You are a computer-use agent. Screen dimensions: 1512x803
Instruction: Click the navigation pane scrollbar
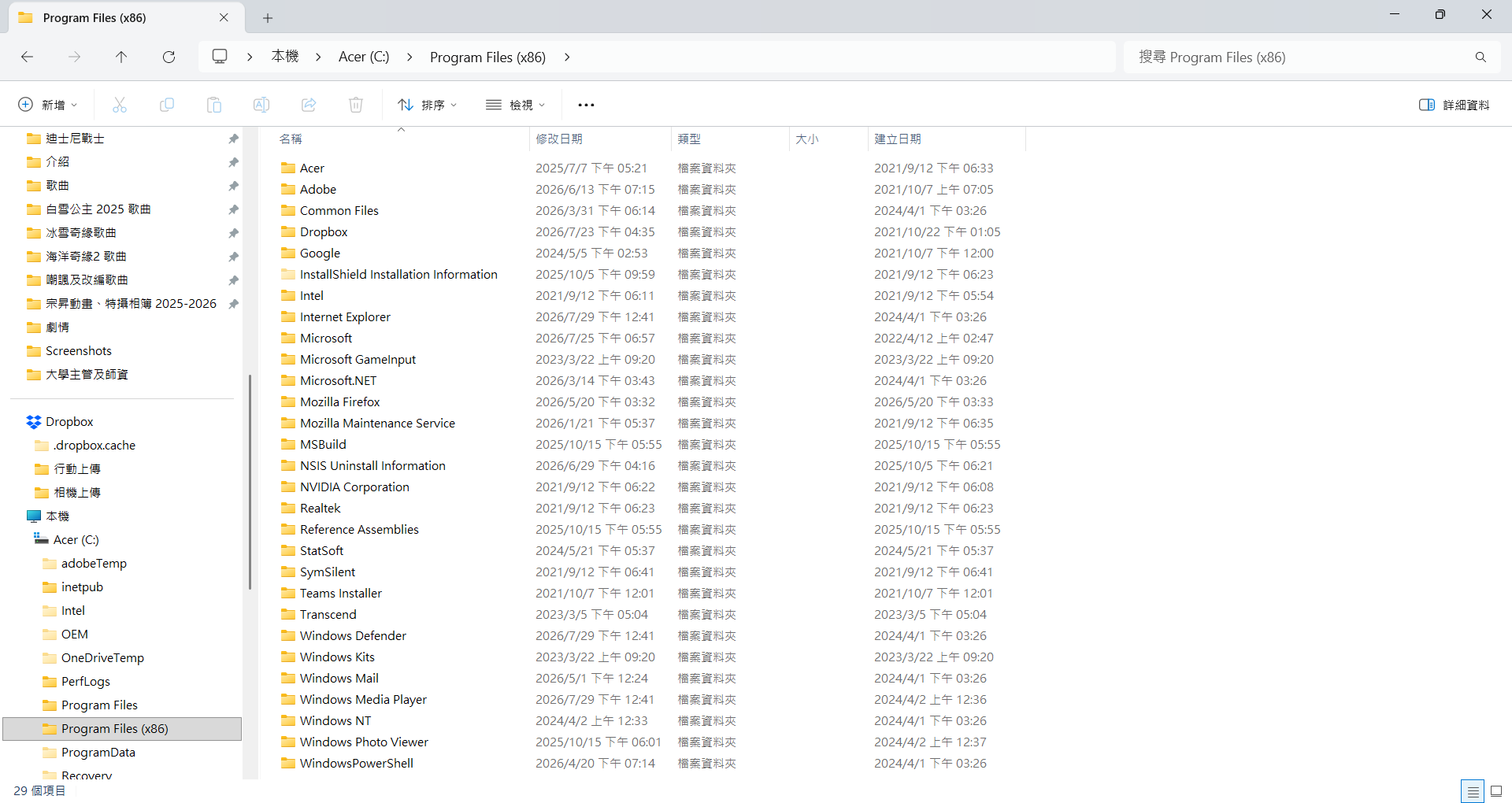pos(250,482)
